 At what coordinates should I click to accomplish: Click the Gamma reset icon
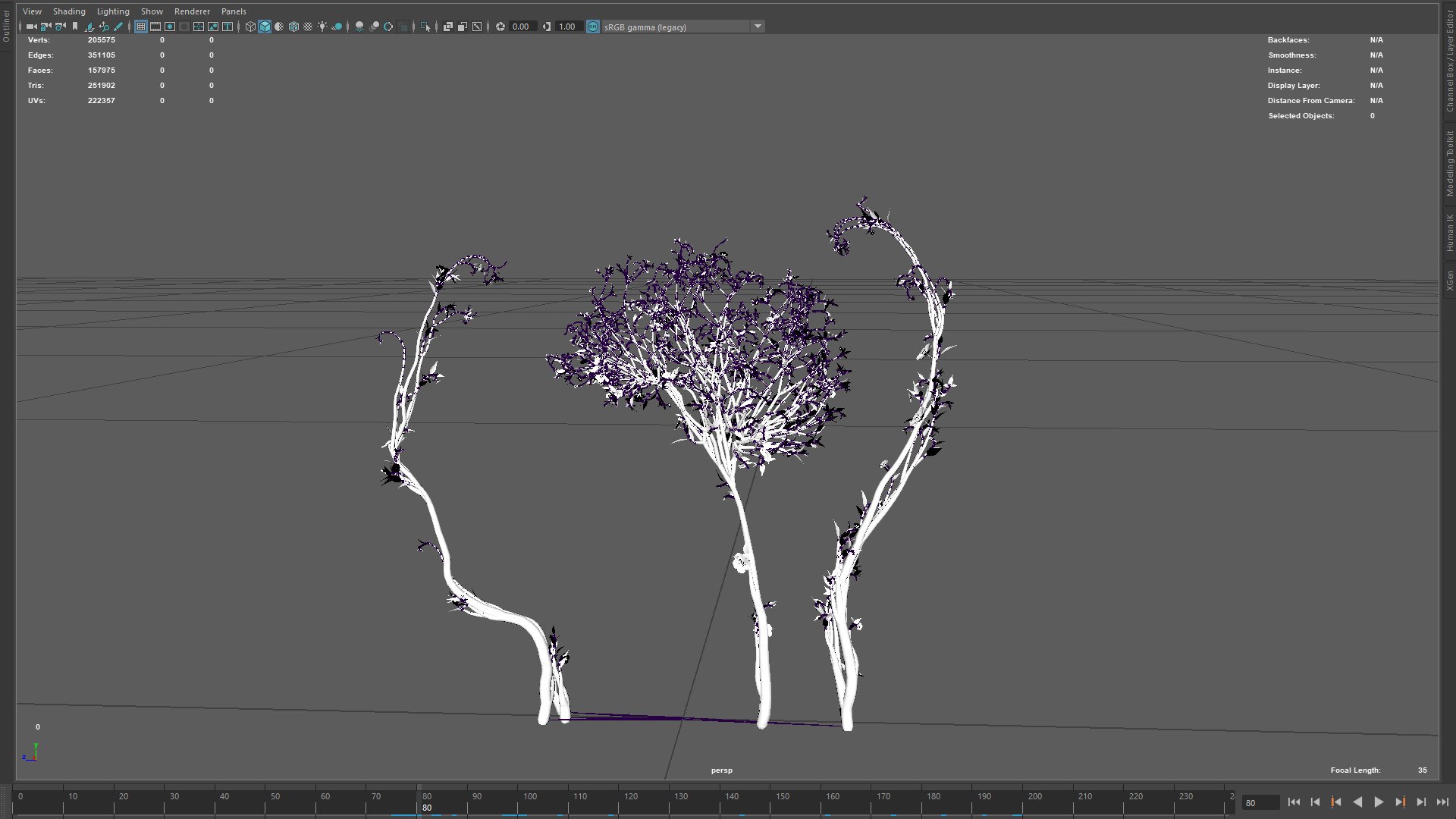(546, 27)
